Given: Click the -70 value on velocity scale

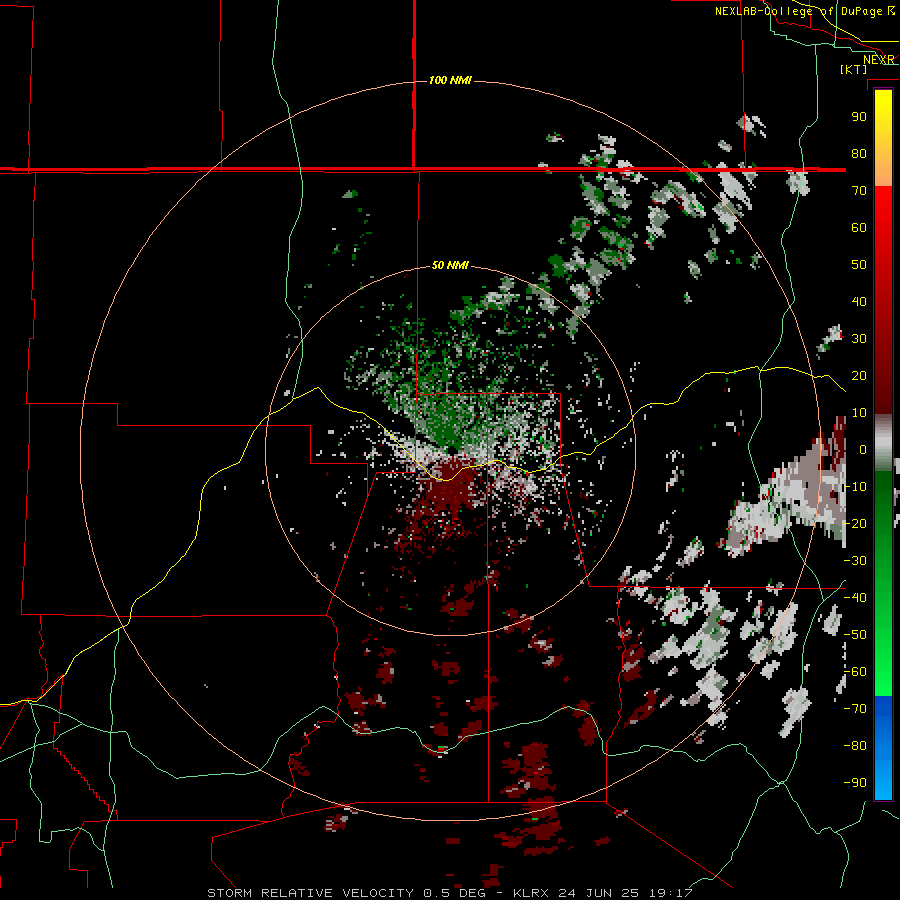Looking at the screenshot, I should 855,709.
